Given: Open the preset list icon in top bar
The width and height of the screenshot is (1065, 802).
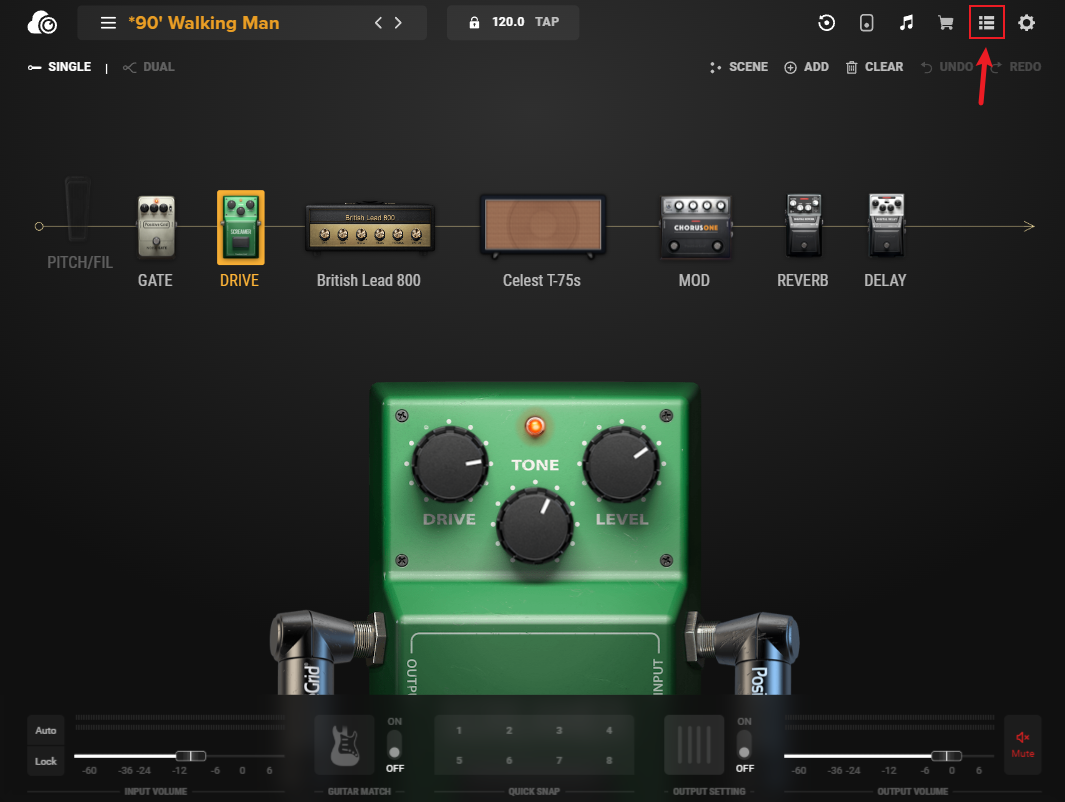Looking at the screenshot, I should (986, 23).
